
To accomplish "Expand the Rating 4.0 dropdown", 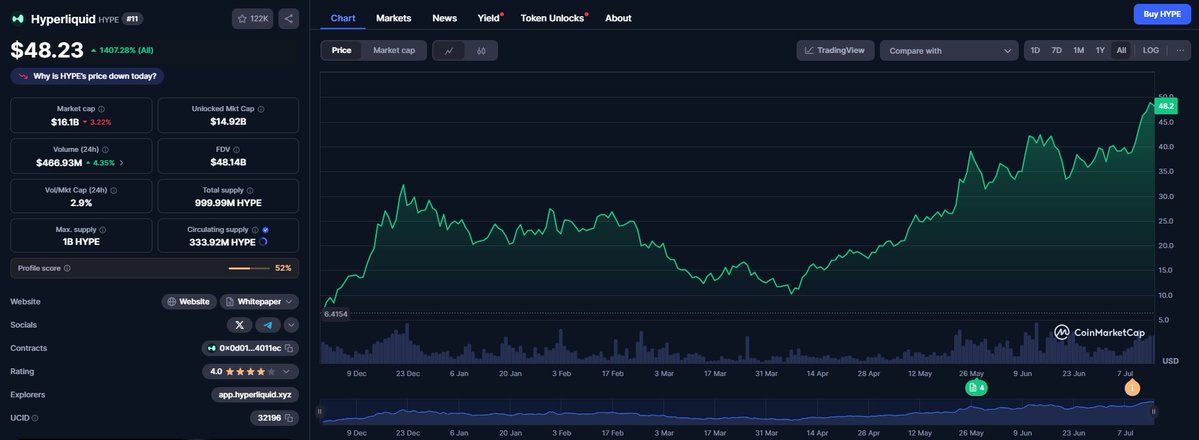I will coord(250,371).
